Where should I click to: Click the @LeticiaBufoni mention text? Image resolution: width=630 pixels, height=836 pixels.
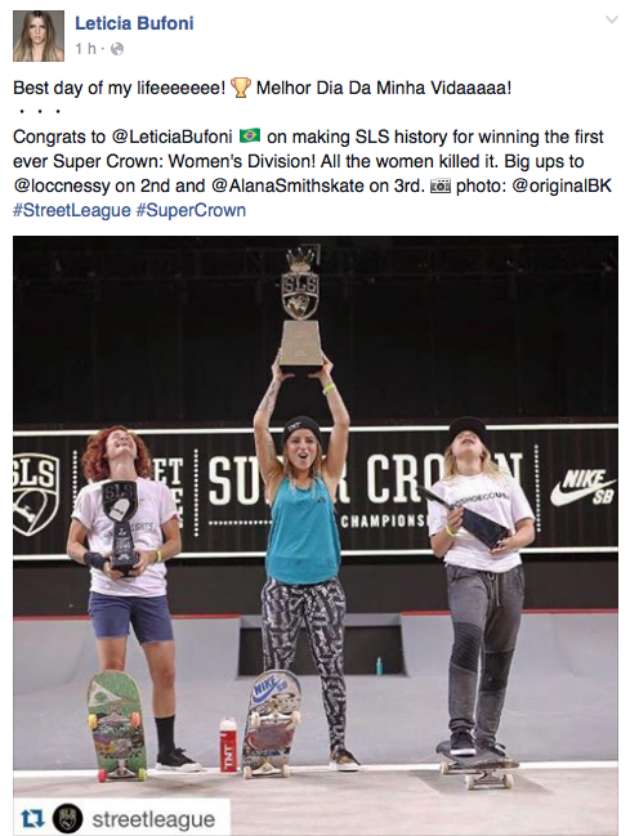tap(172, 137)
